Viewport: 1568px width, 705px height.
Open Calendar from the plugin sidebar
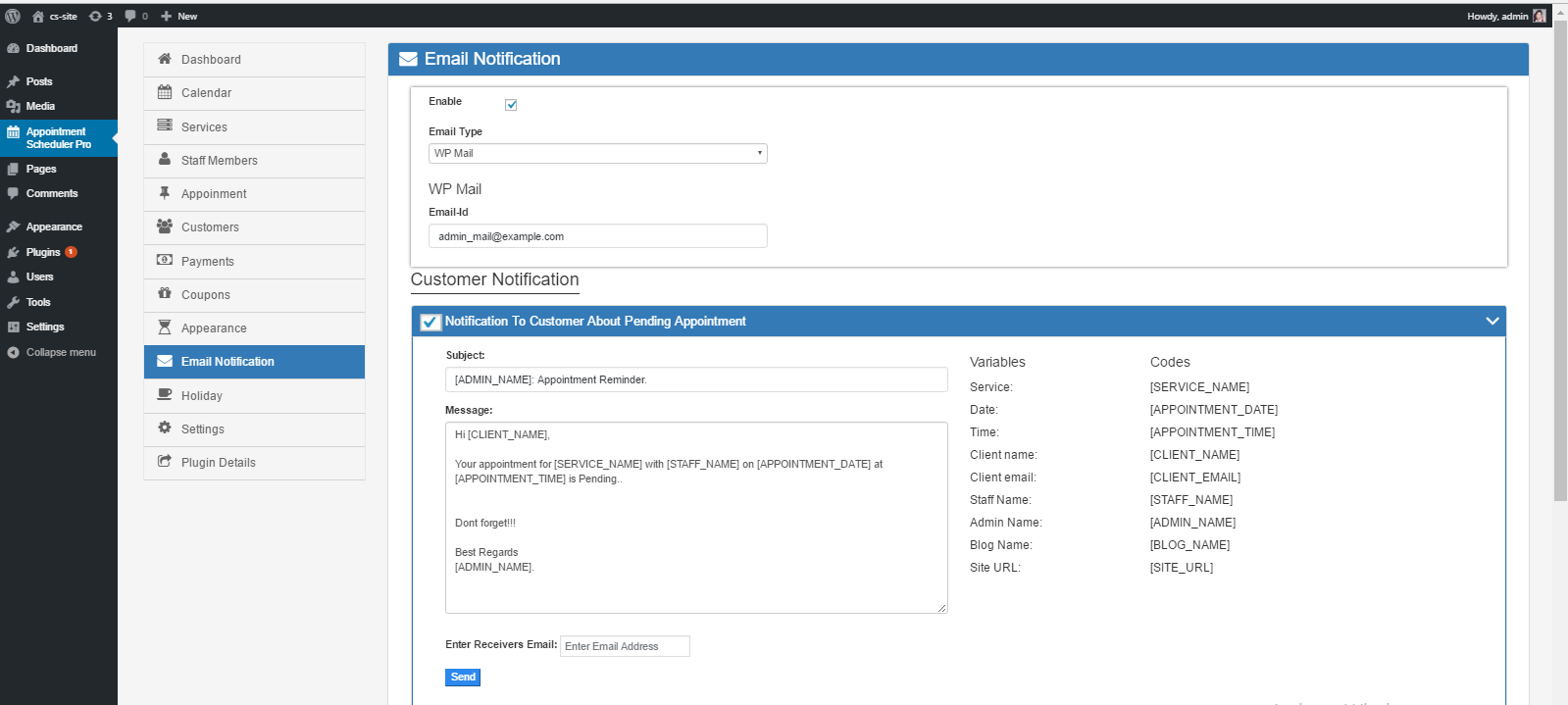[206, 93]
